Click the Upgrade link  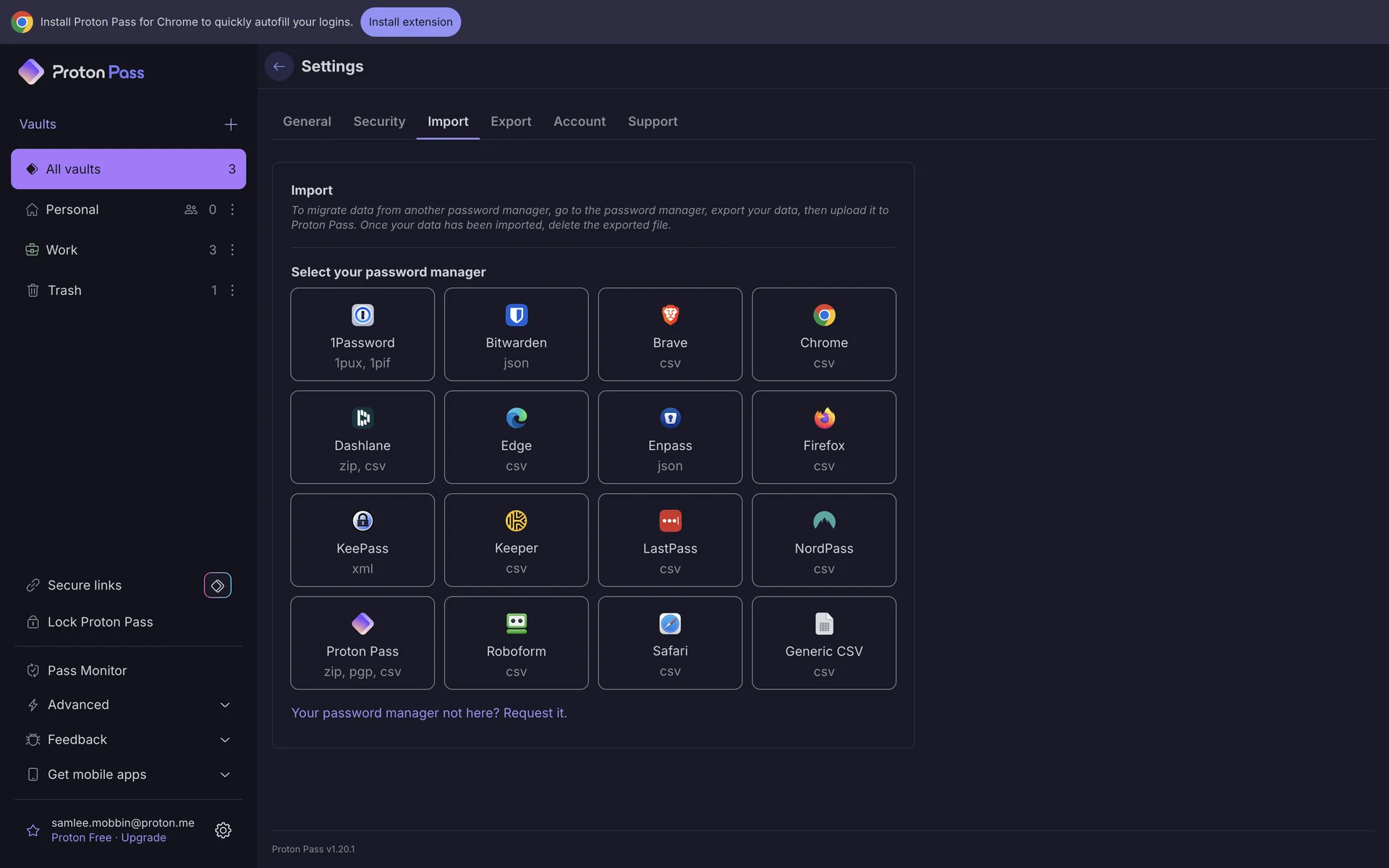143,838
